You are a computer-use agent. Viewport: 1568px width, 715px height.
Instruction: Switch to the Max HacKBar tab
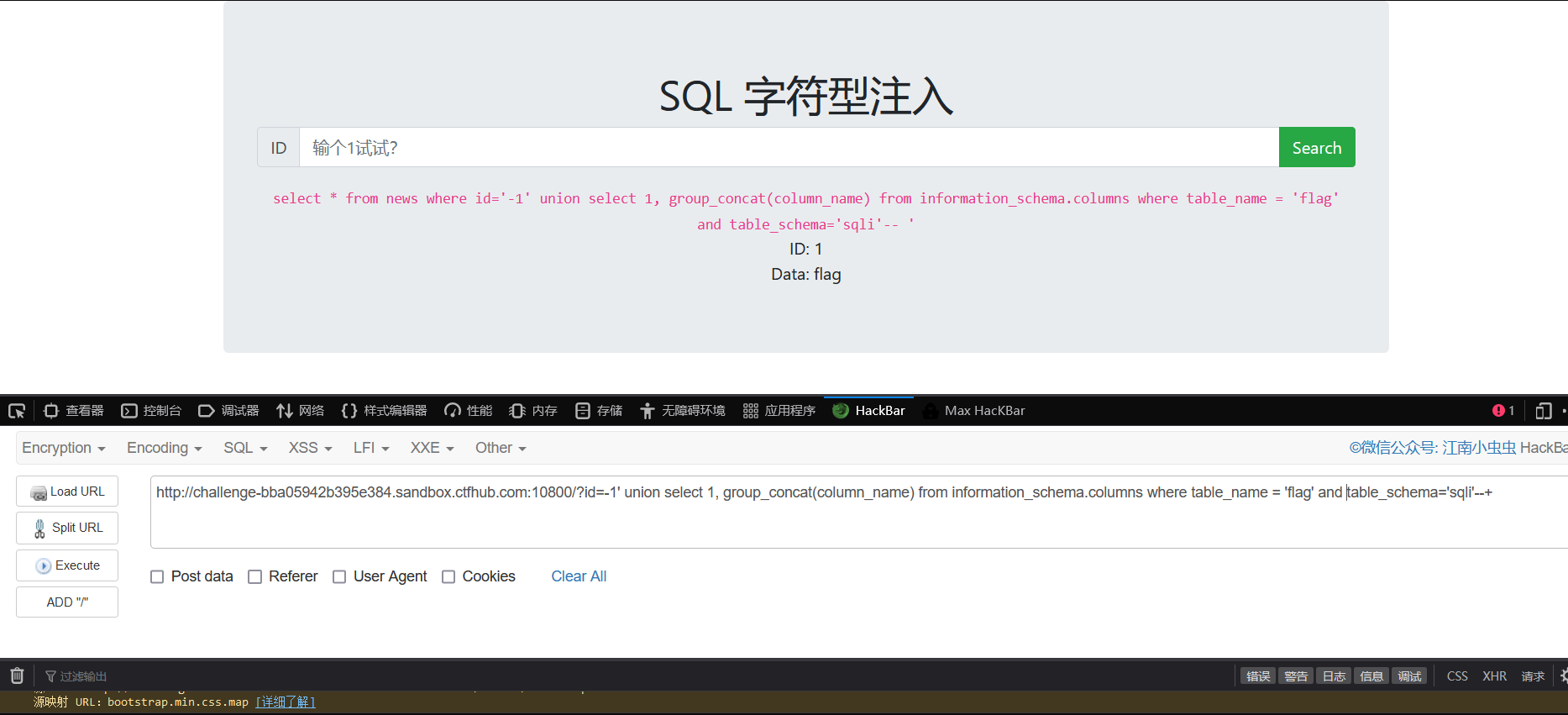point(973,411)
